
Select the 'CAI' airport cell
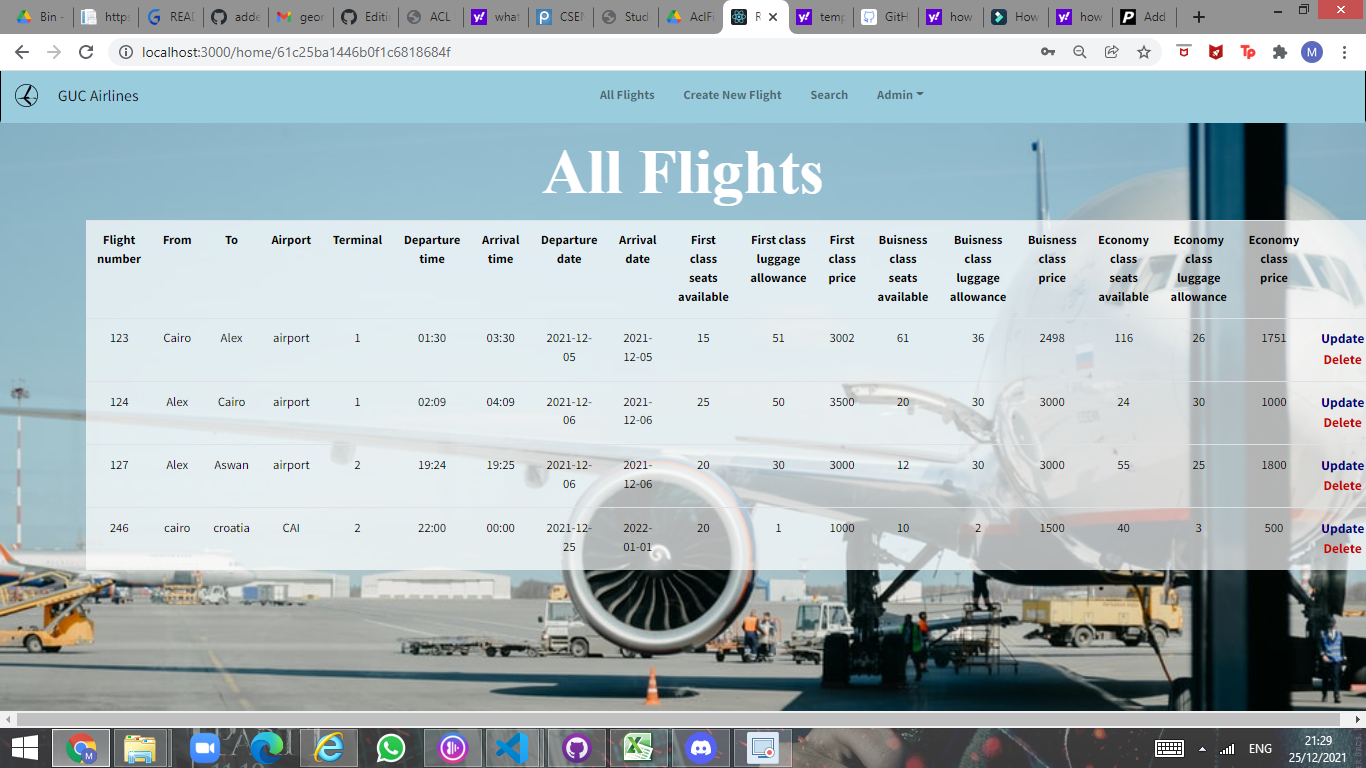click(291, 528)
